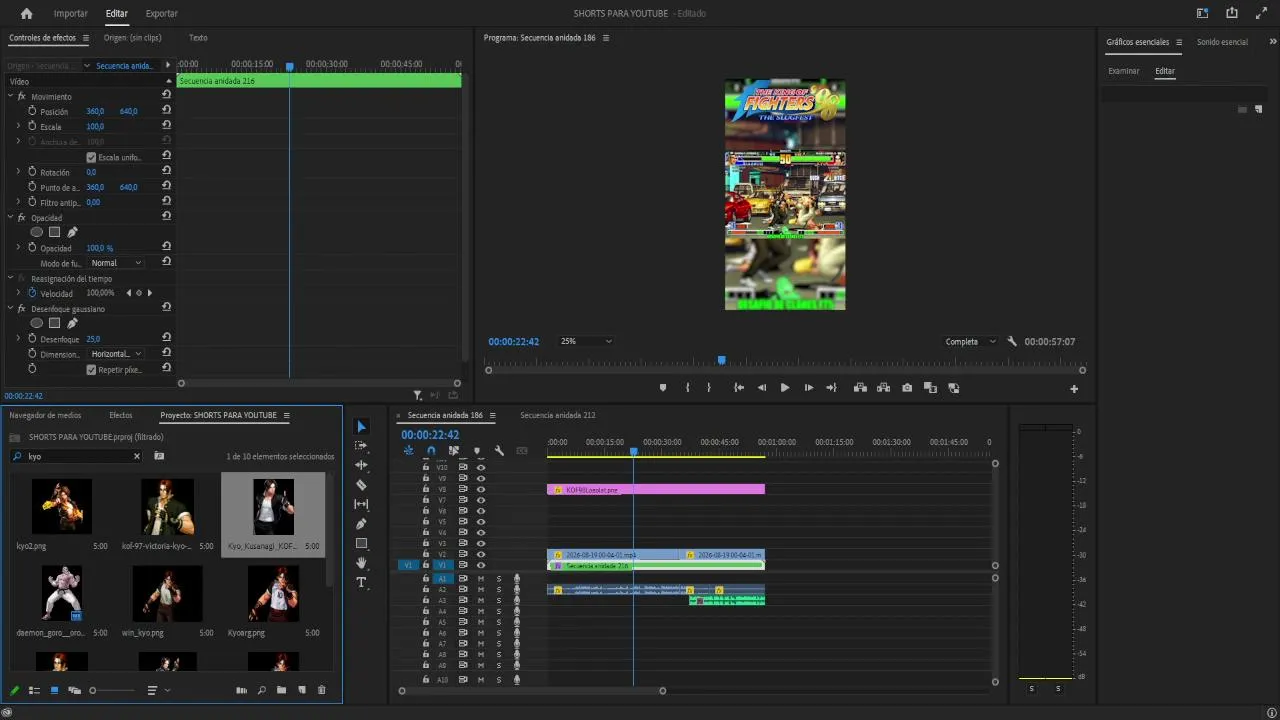
Task: Hide video track V8
Action: tap(481, 489)
